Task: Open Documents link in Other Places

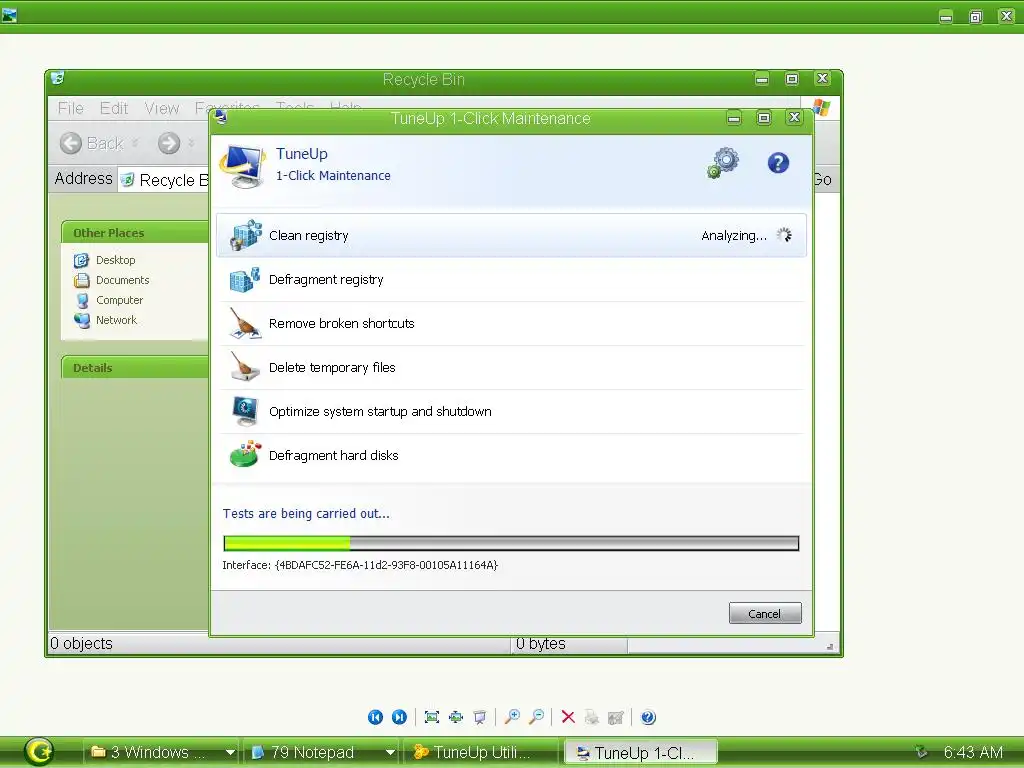Action: coord(122,280)
